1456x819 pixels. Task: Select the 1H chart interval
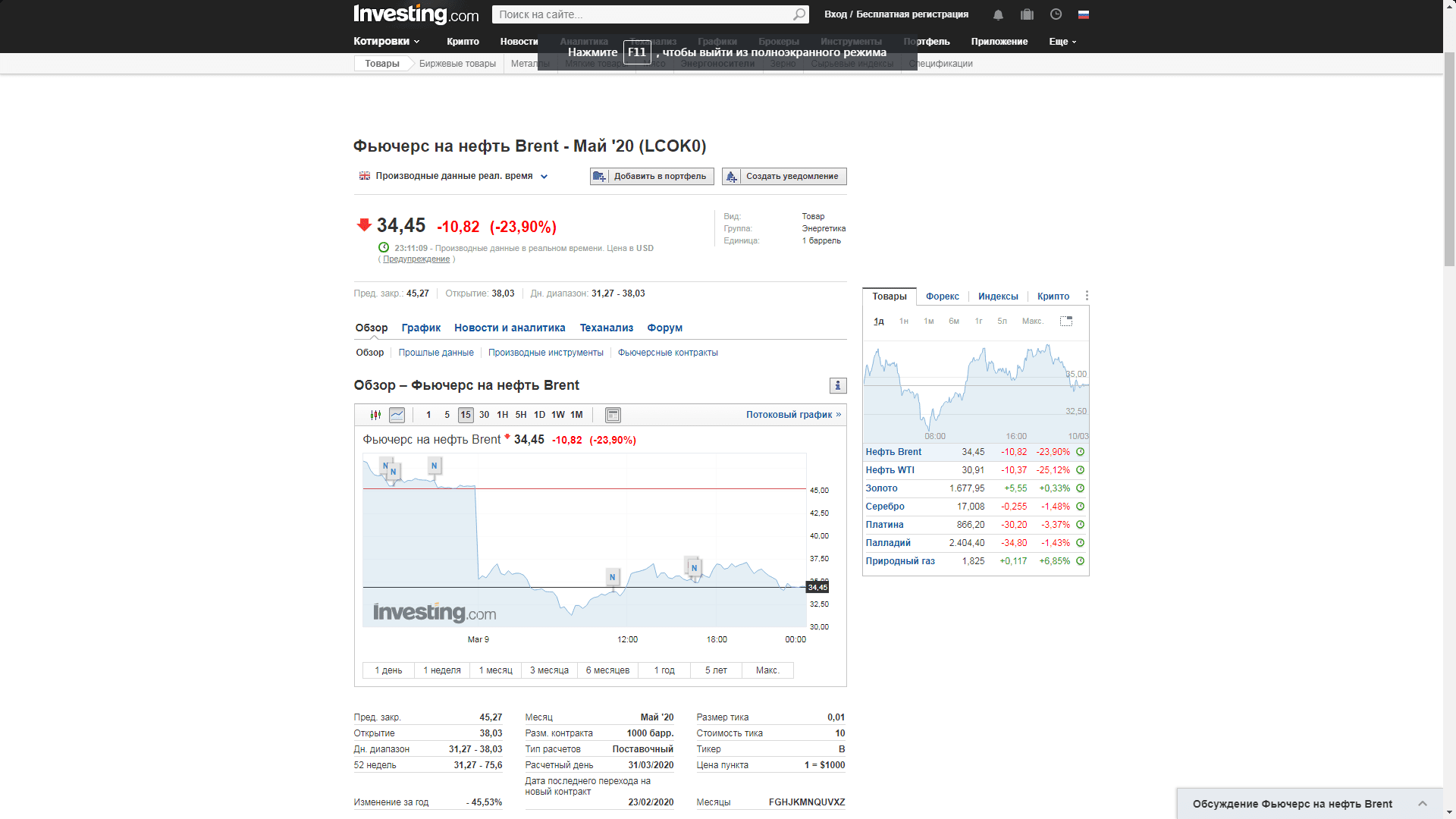[502, 415]
